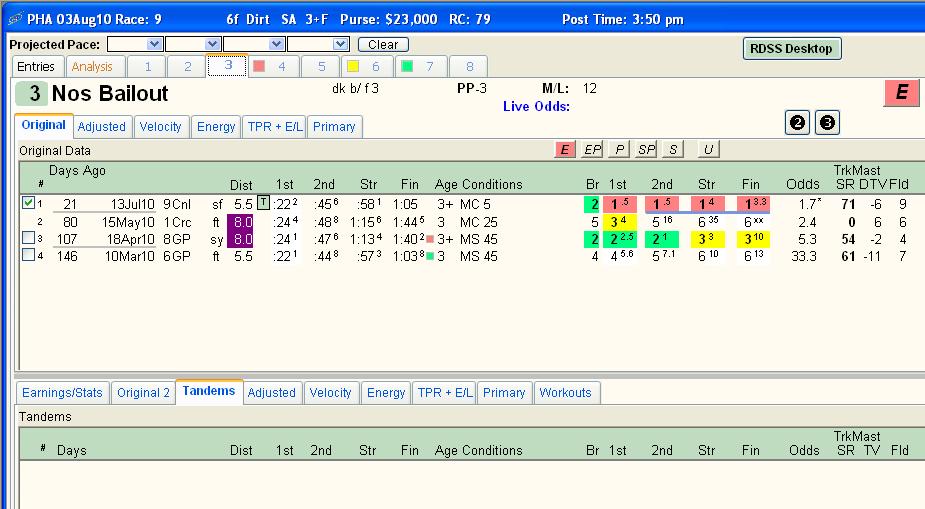
Task: Click the Days Ago column header
Action: click(x=77, y=170)
